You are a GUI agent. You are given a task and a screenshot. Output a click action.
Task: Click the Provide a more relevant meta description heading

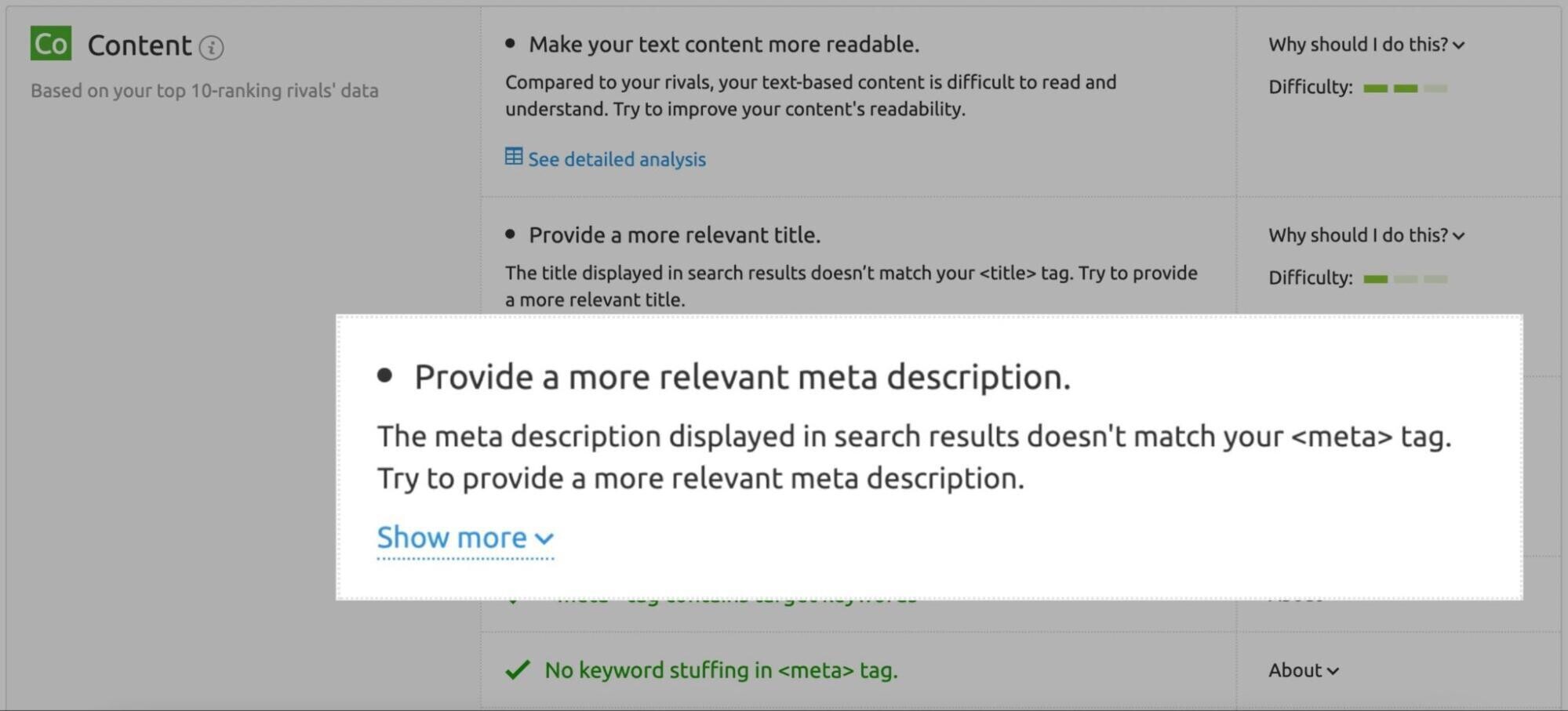pyautogui.click(x=742, y=377)
